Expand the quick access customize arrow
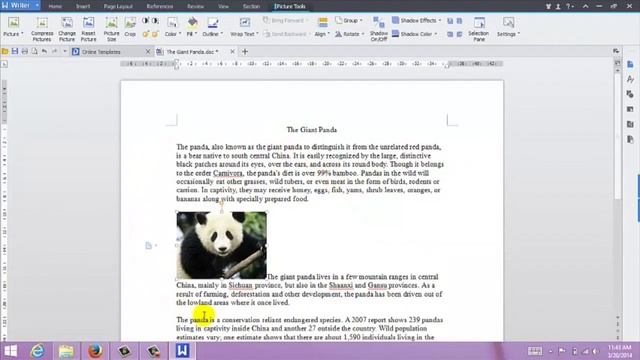This screenshot has width=640, height=360. (64, 51)
